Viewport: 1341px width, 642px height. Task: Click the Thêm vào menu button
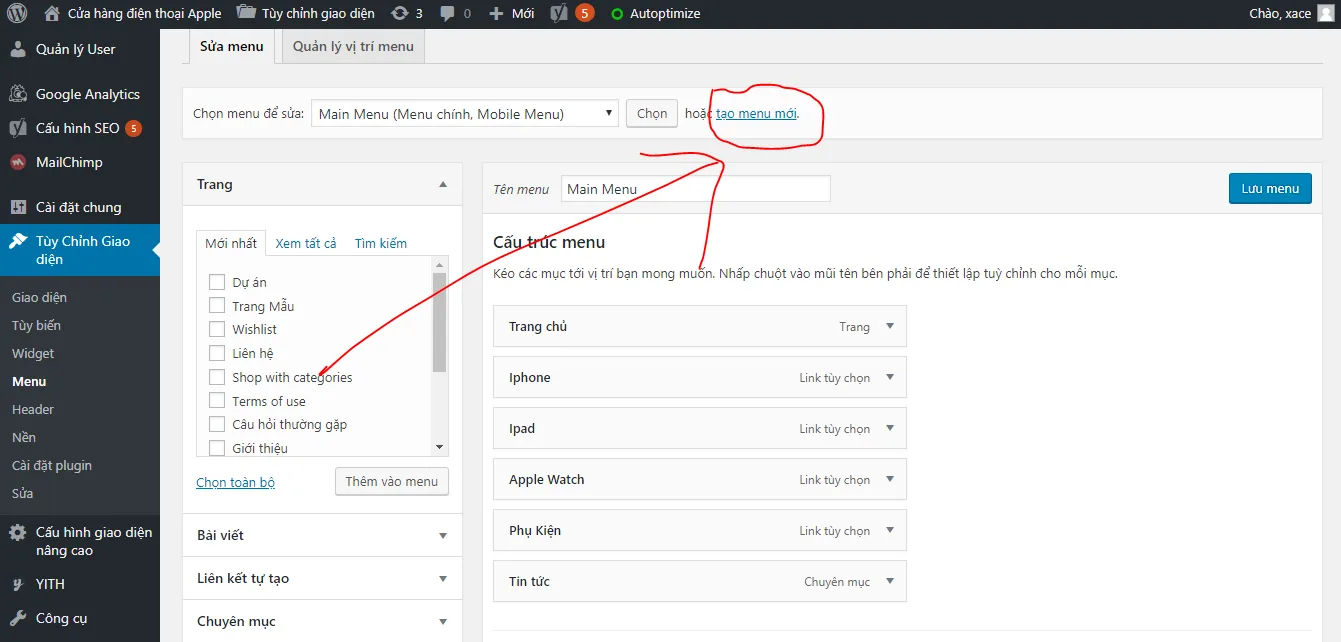click(392, 481)
